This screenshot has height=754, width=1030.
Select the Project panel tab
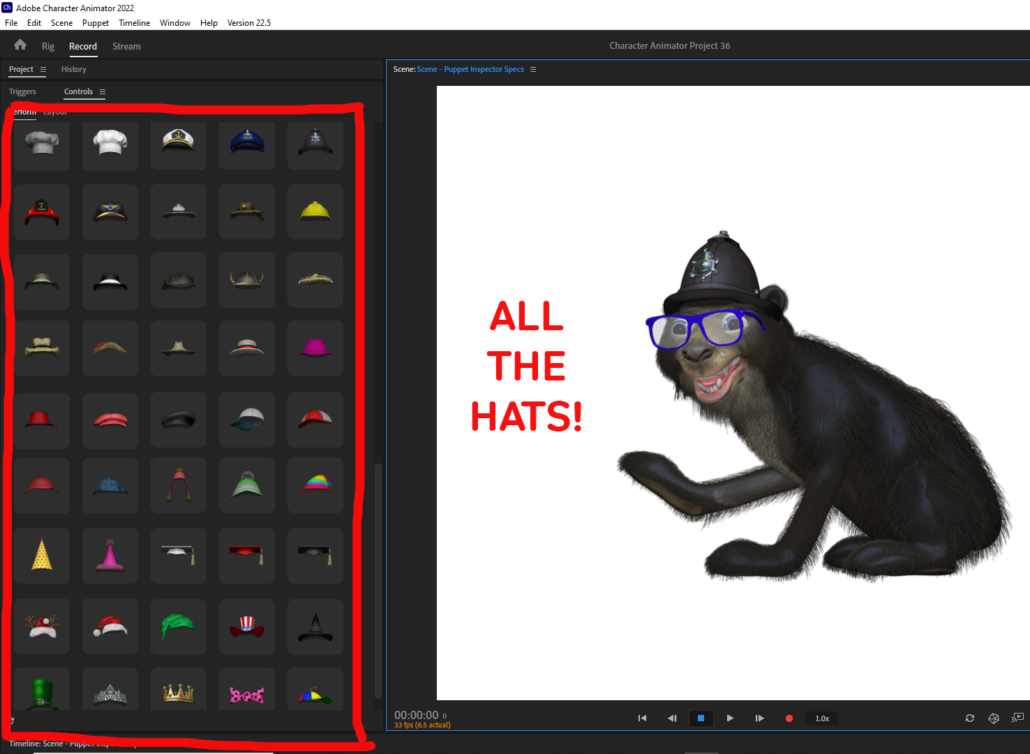21,70
